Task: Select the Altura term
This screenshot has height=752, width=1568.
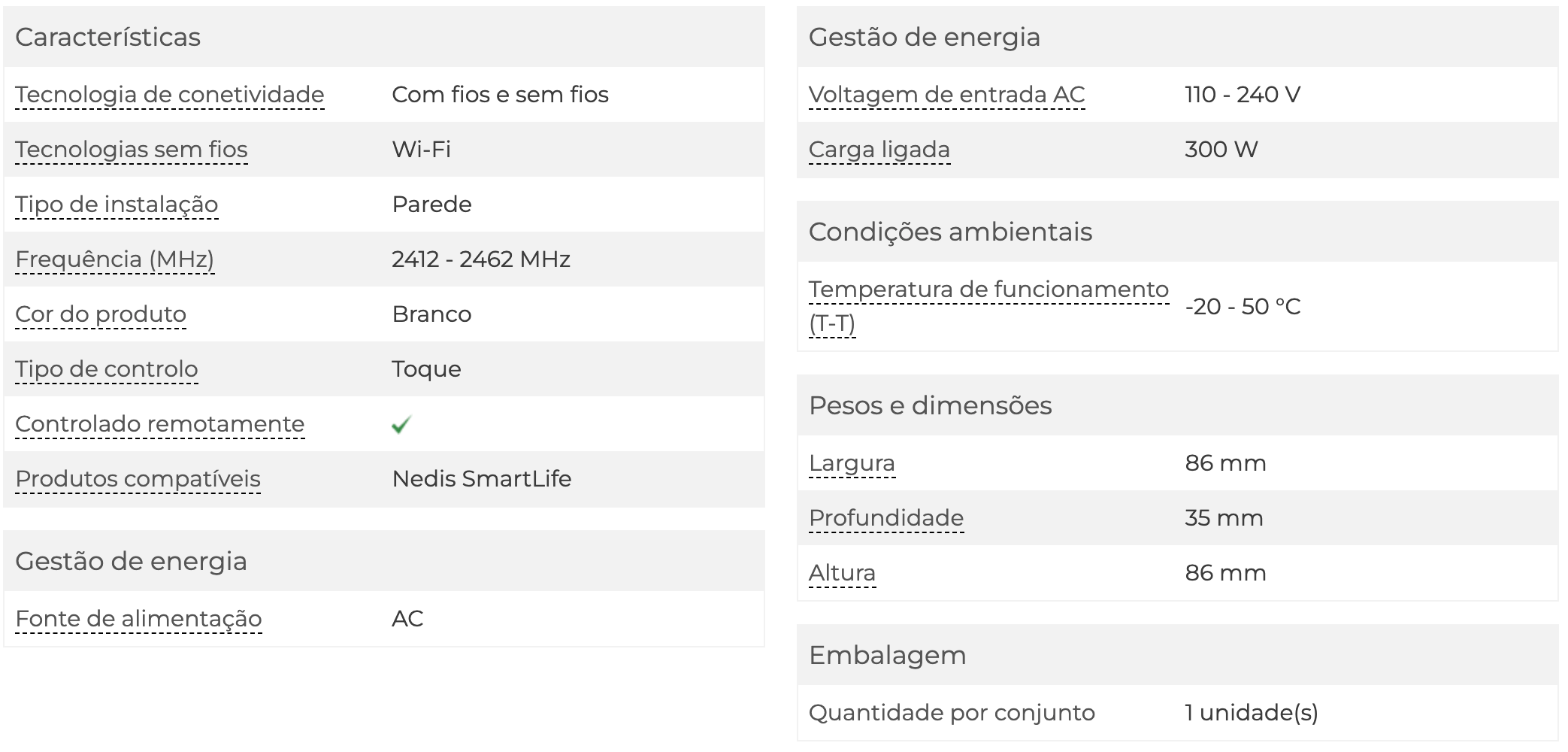Action: (843, 573)
